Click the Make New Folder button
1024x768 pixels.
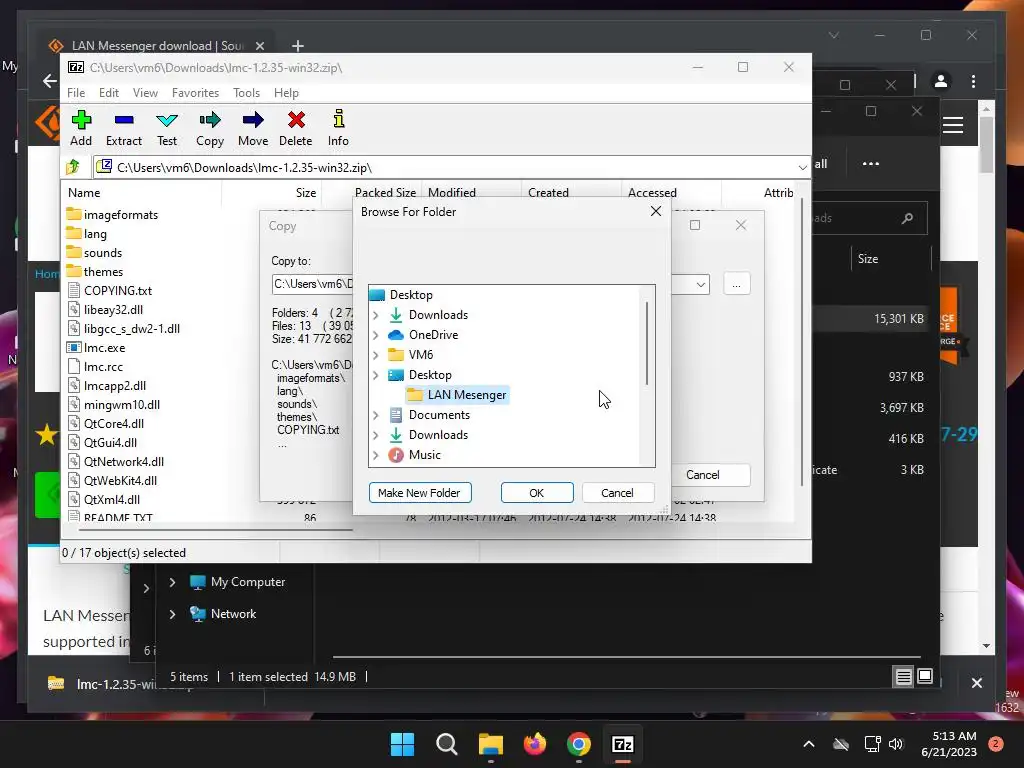click(420, 492)
